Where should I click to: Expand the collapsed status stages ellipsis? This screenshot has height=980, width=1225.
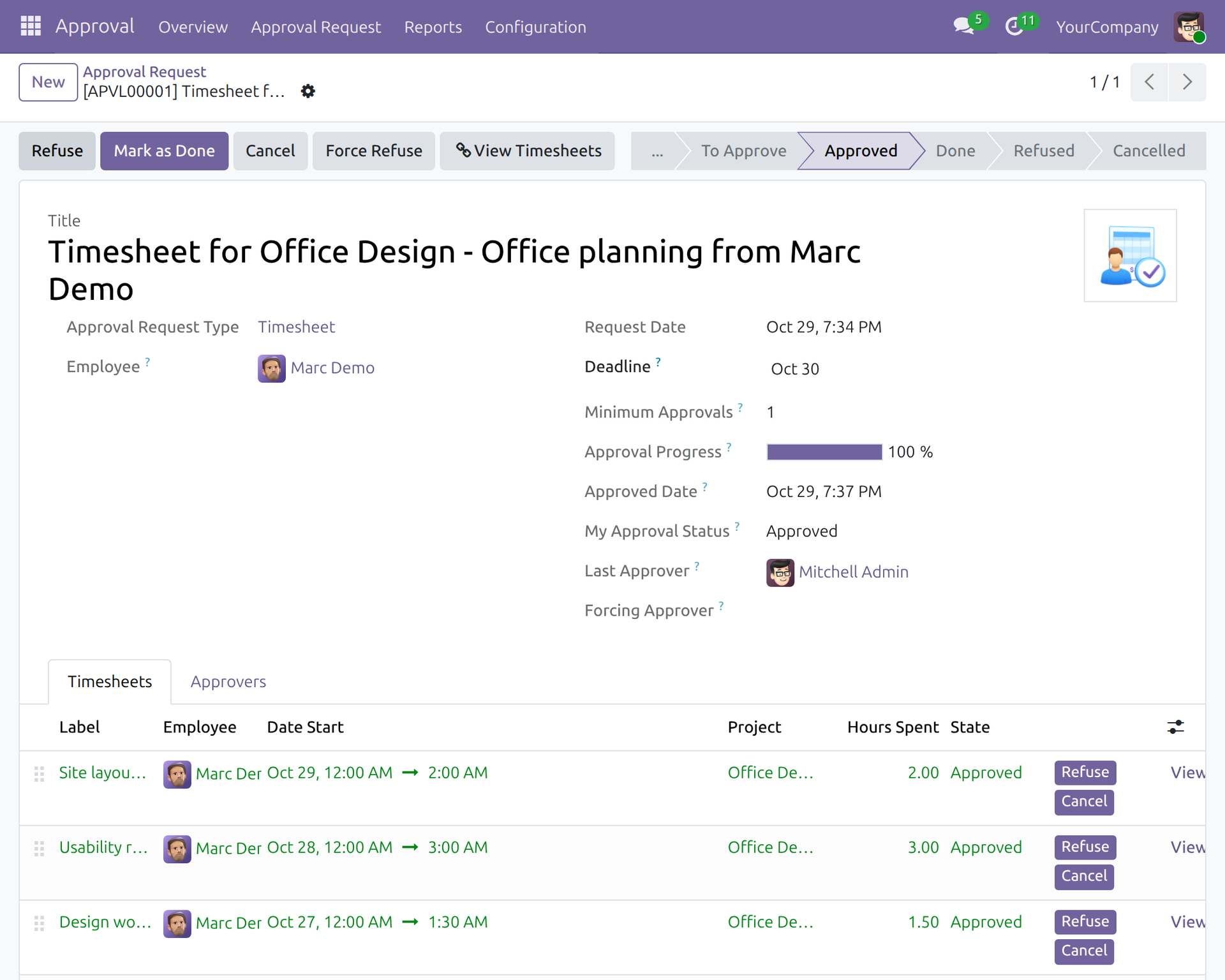click(657, 151)
